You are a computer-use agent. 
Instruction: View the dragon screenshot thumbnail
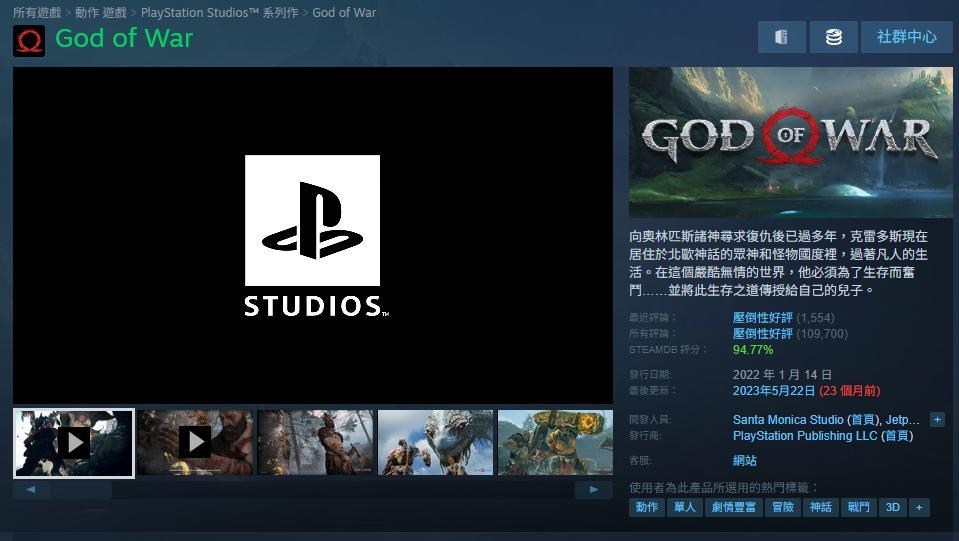[x=435, y=443]
